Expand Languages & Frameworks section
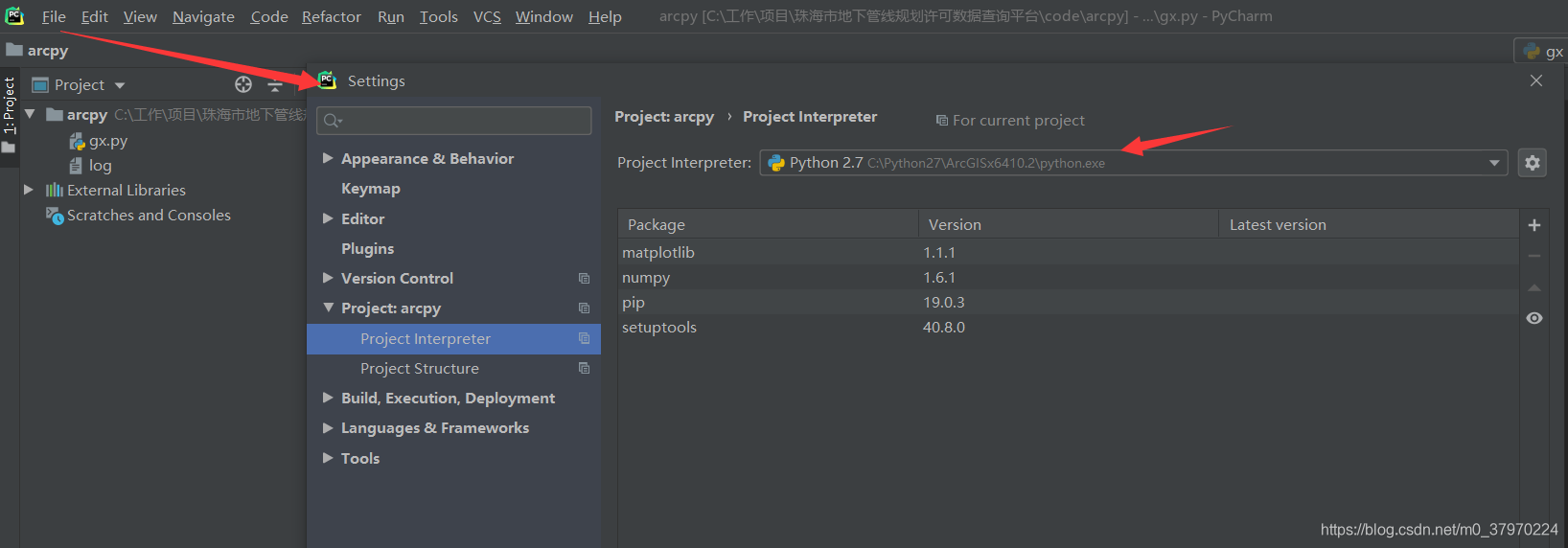The image size is (1568, 548). click(x=328, y=427)
